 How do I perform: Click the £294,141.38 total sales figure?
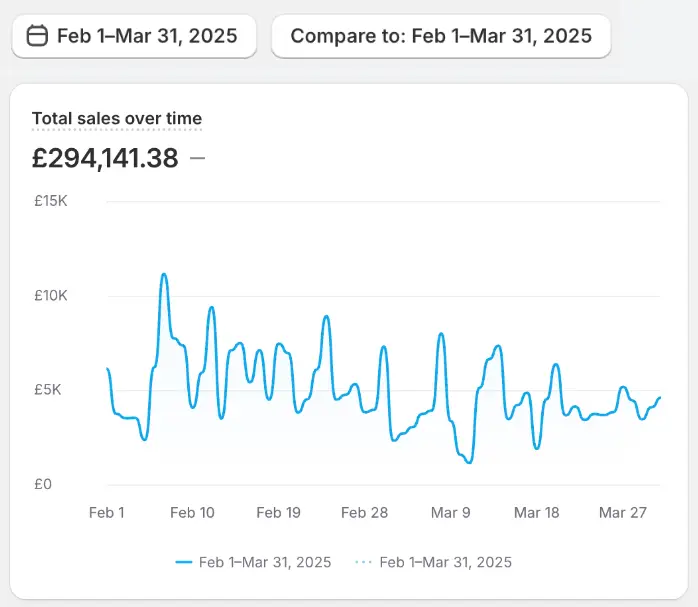pyautogui.click(x=105, y=158)
